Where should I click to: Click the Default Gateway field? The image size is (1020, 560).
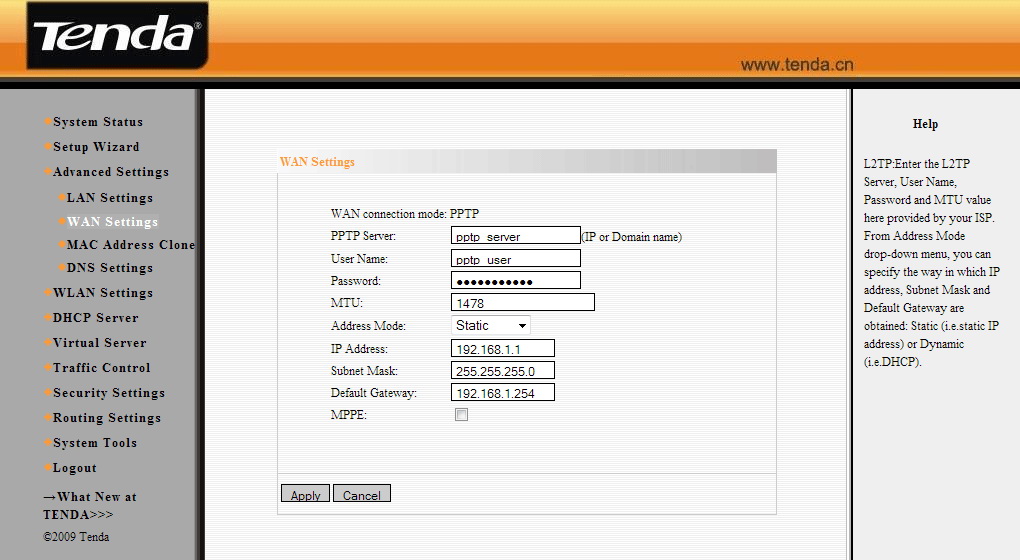tap(502, 393)
